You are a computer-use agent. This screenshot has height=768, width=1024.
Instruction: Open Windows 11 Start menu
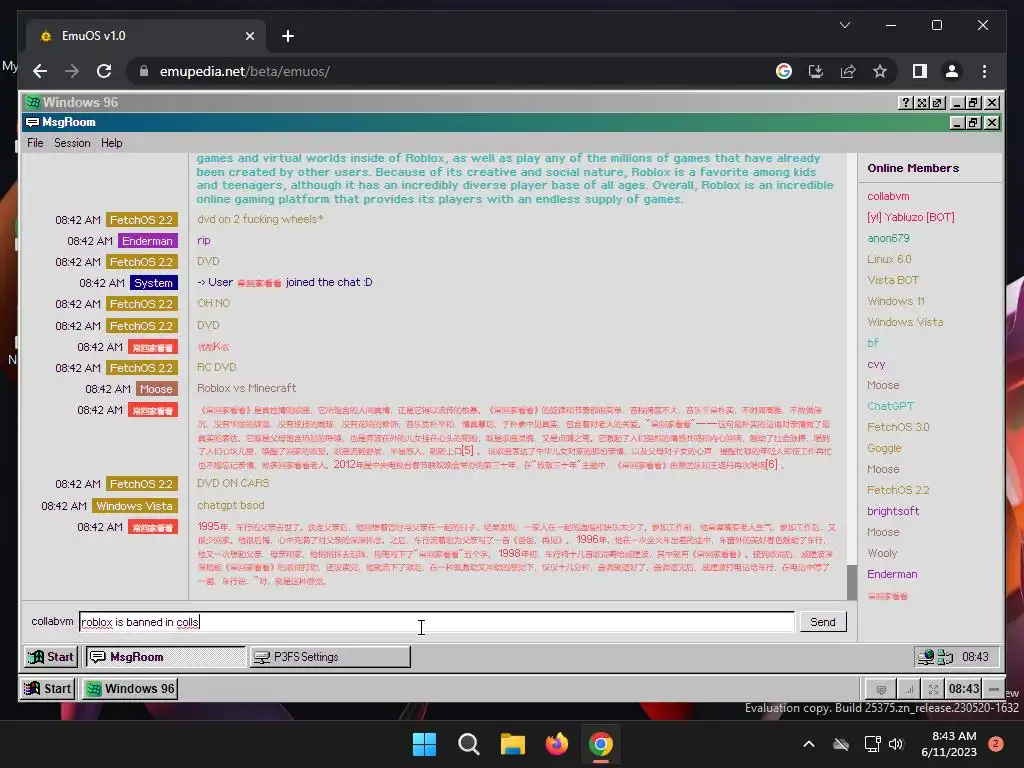[x=424, y=744]
